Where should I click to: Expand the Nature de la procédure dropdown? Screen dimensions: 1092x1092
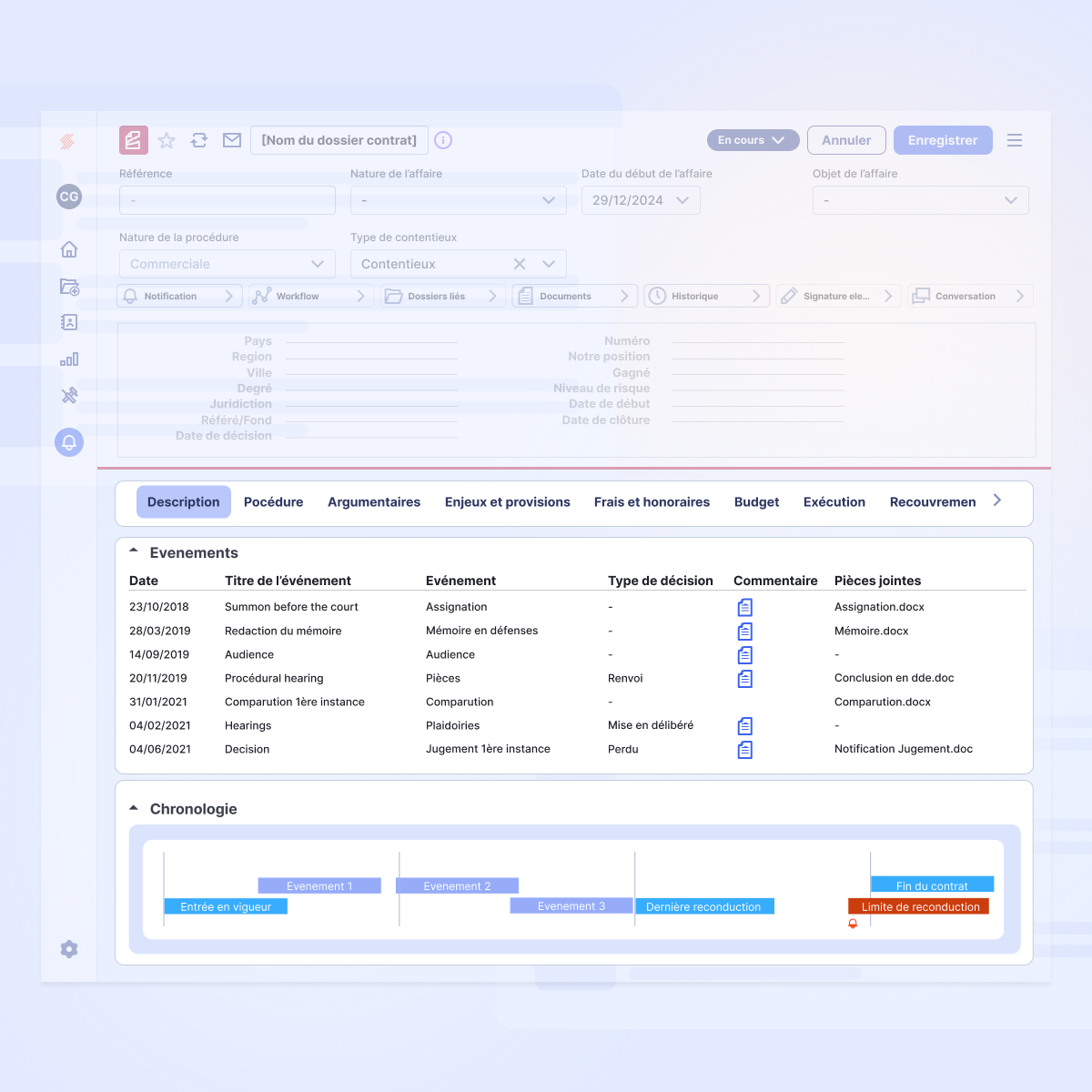point(318,264)
